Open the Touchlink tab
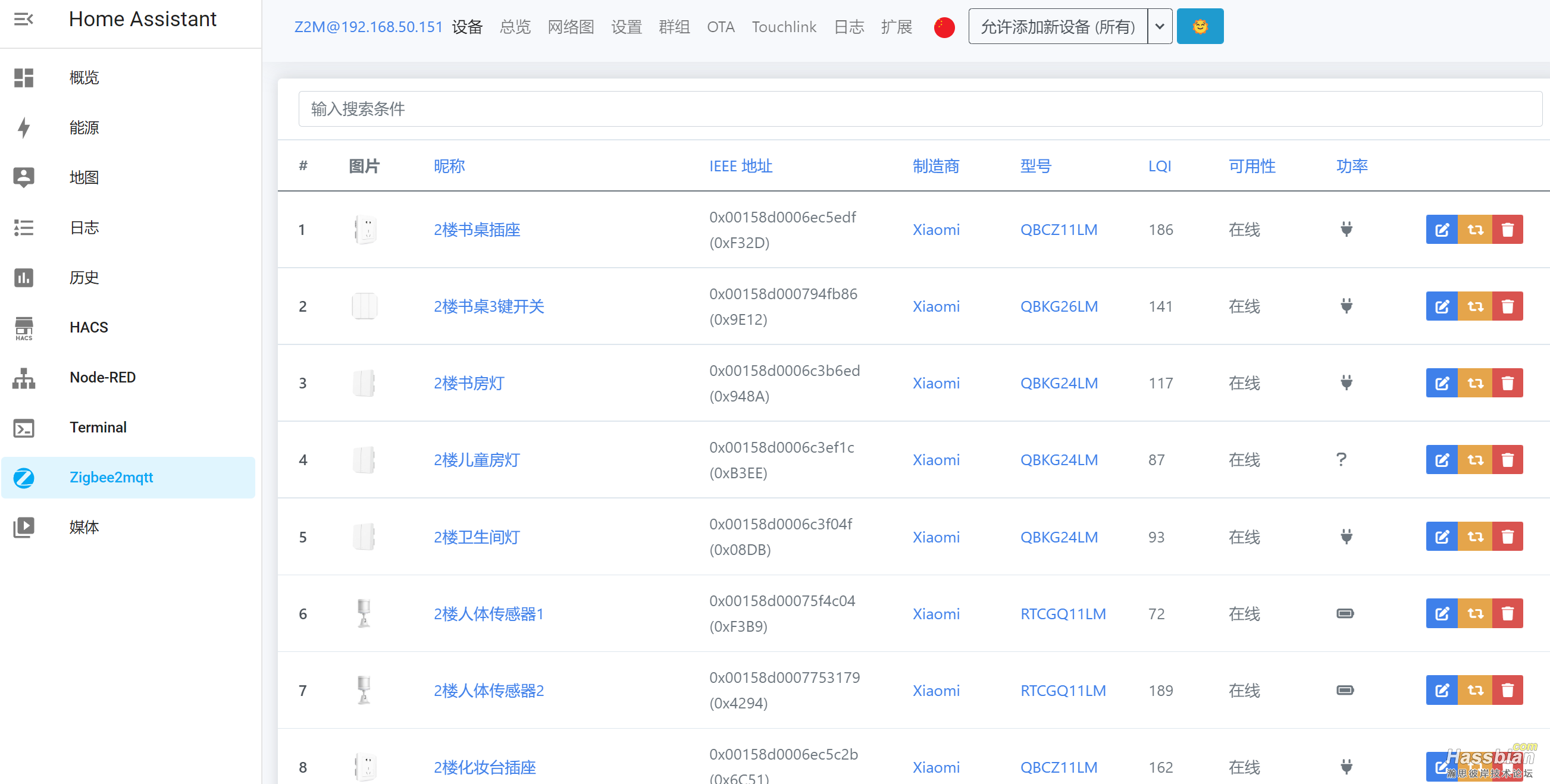This screenshot has width=1550, height=784. tap(784, 27)
